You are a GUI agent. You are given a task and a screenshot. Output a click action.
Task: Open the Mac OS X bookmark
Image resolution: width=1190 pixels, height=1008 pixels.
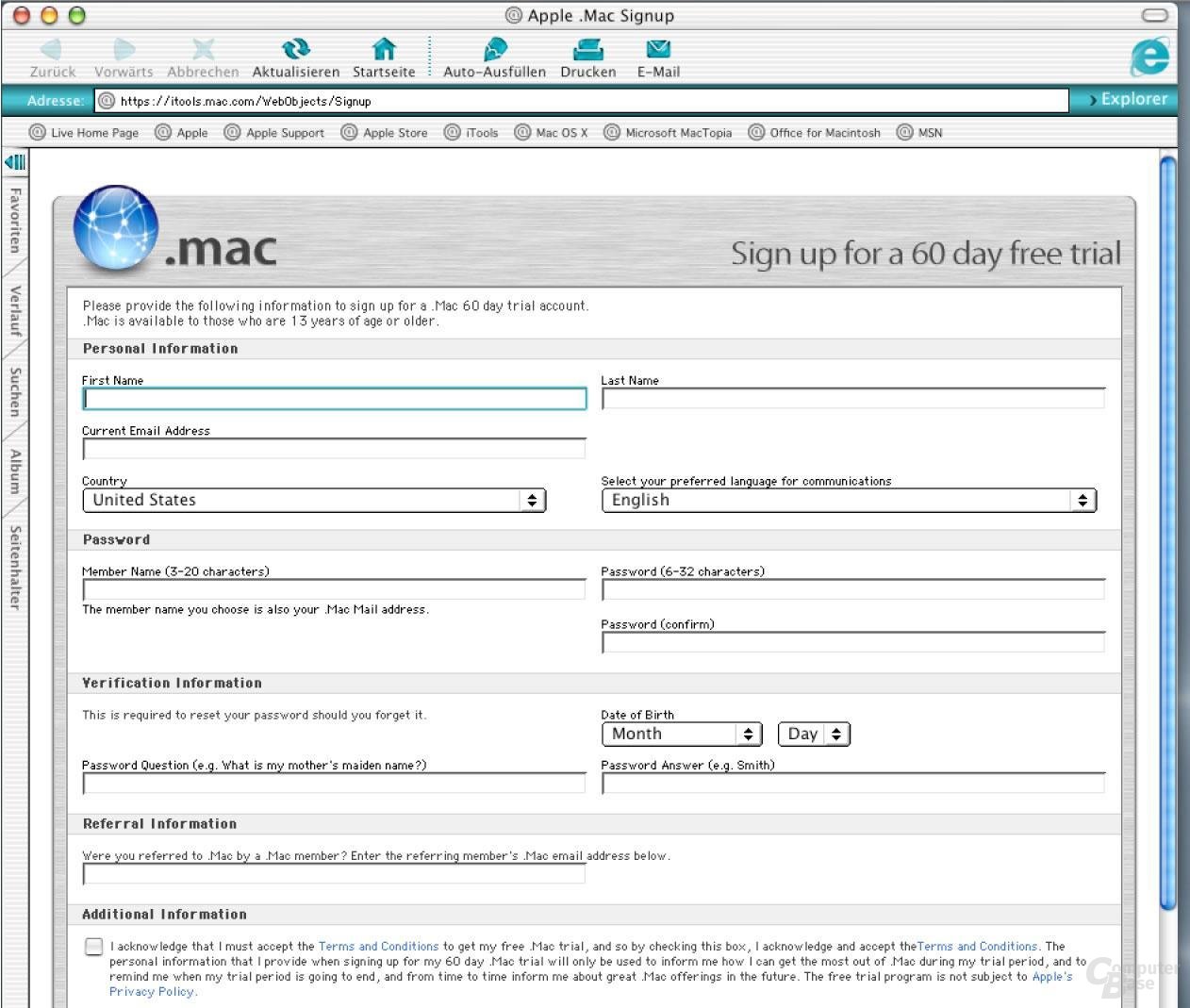(x=552, y=132)
